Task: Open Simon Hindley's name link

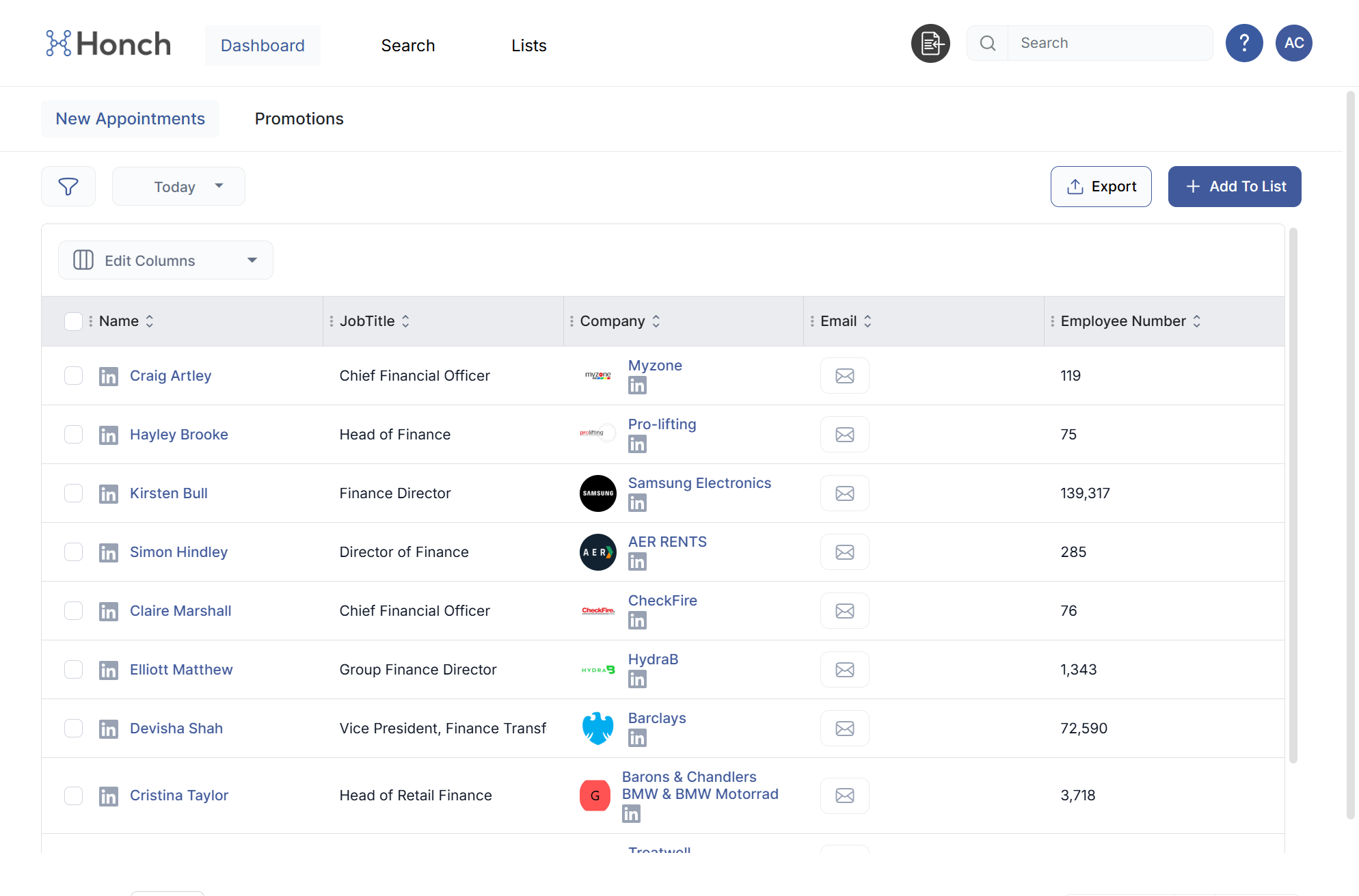Action: point(178,552)
